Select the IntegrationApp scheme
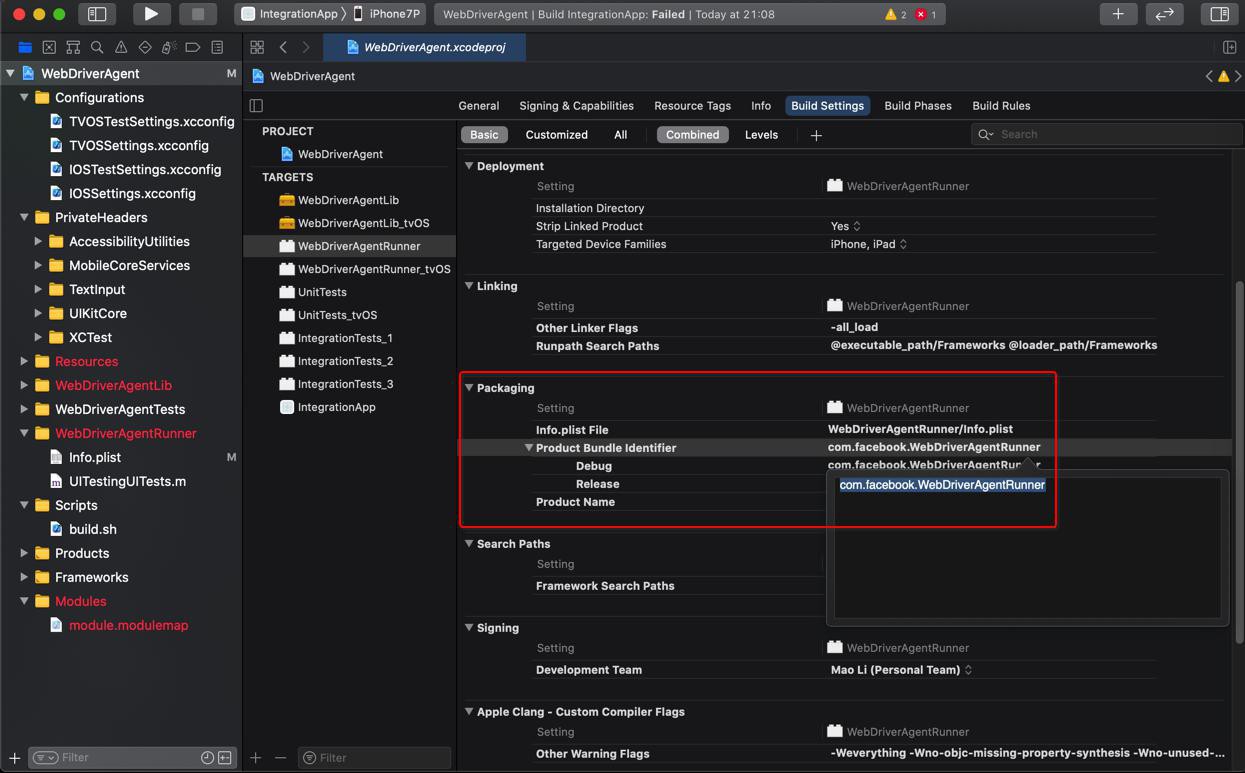1245x773 pixels. (290, 14)
